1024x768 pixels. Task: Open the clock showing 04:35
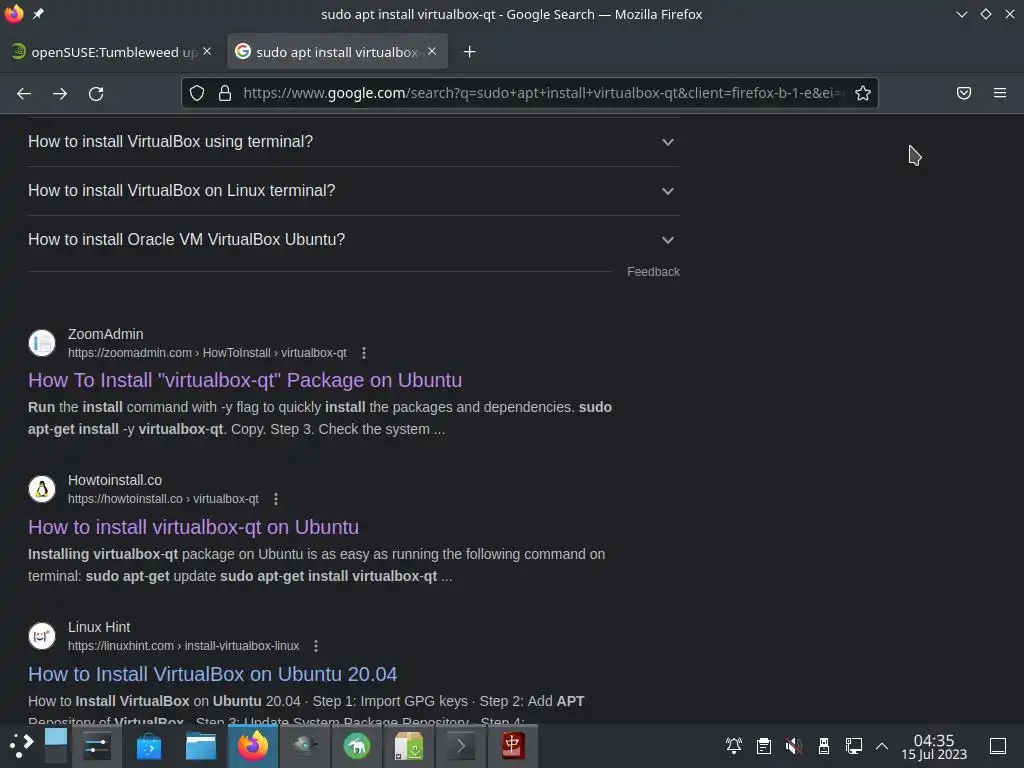click(934, 746)
